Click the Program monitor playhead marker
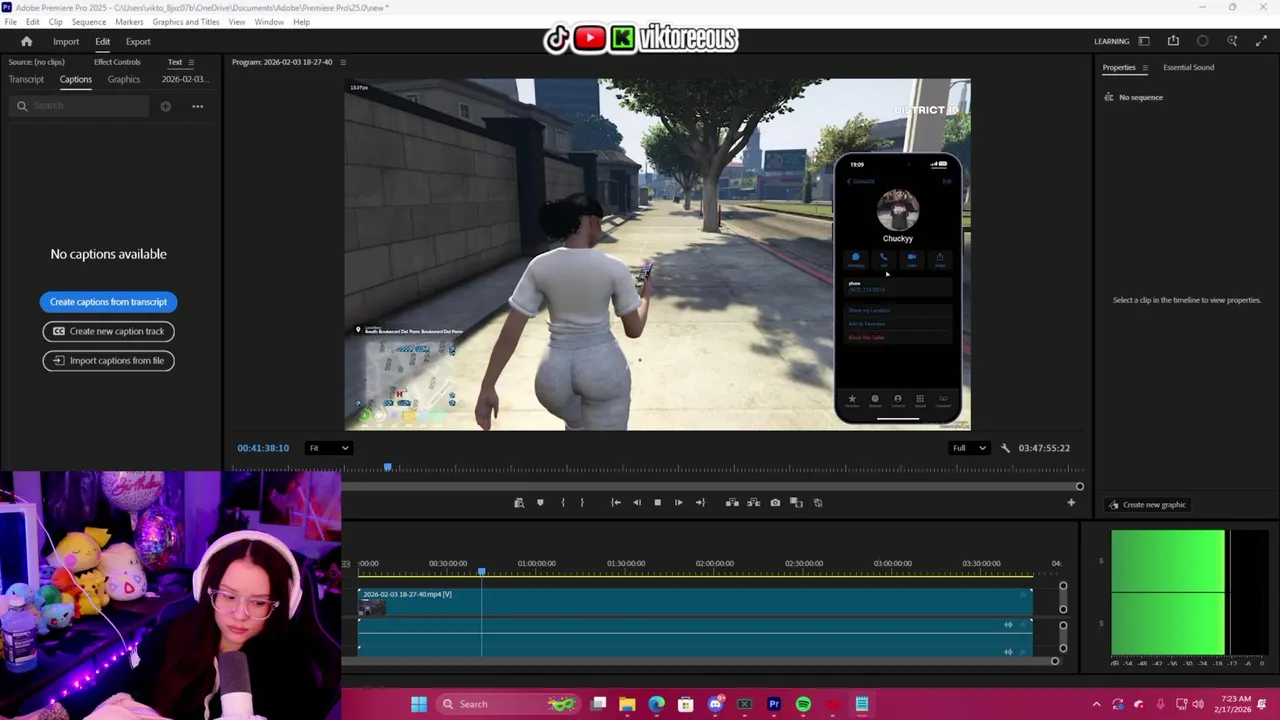The height and width of the screenshot is (720, 1280). click(388, 467)
